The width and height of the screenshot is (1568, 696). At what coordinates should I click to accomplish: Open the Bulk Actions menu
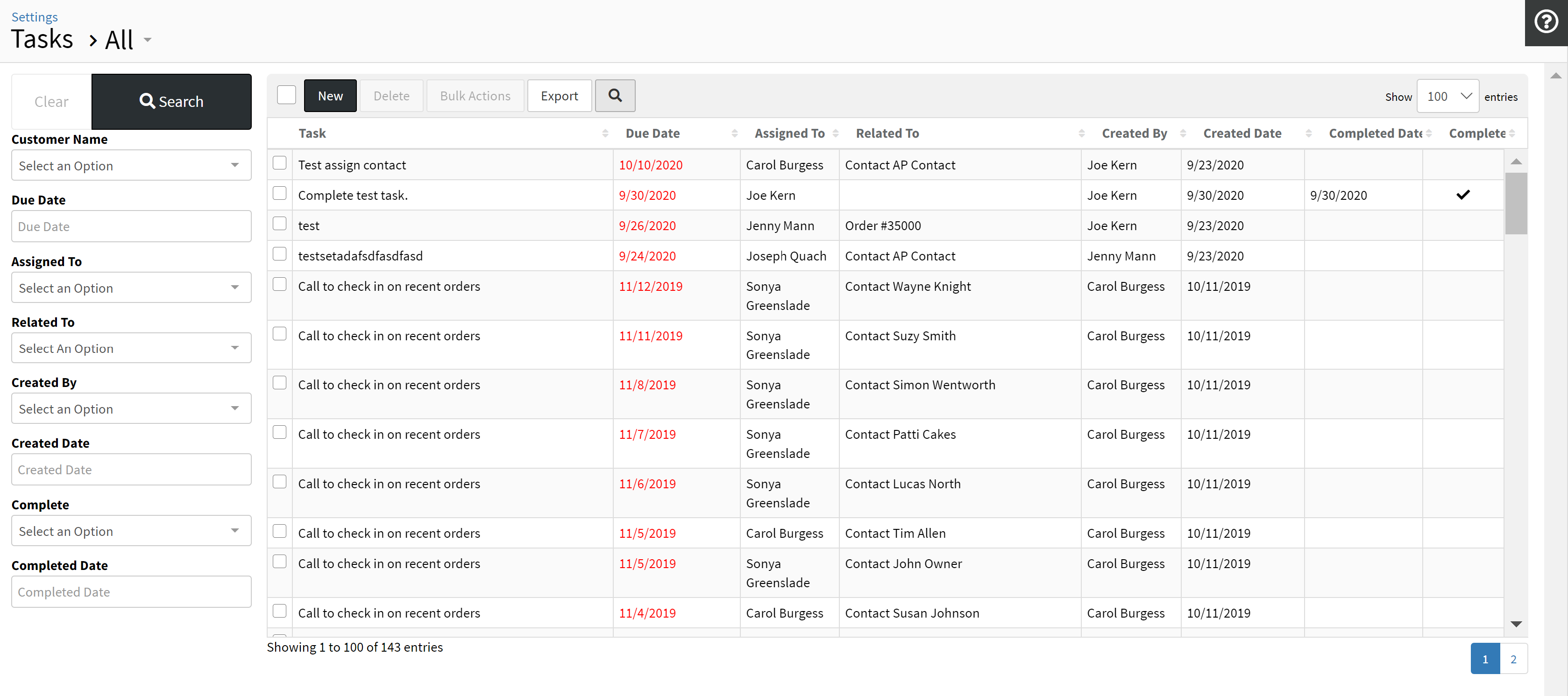[x=475, y=96]
